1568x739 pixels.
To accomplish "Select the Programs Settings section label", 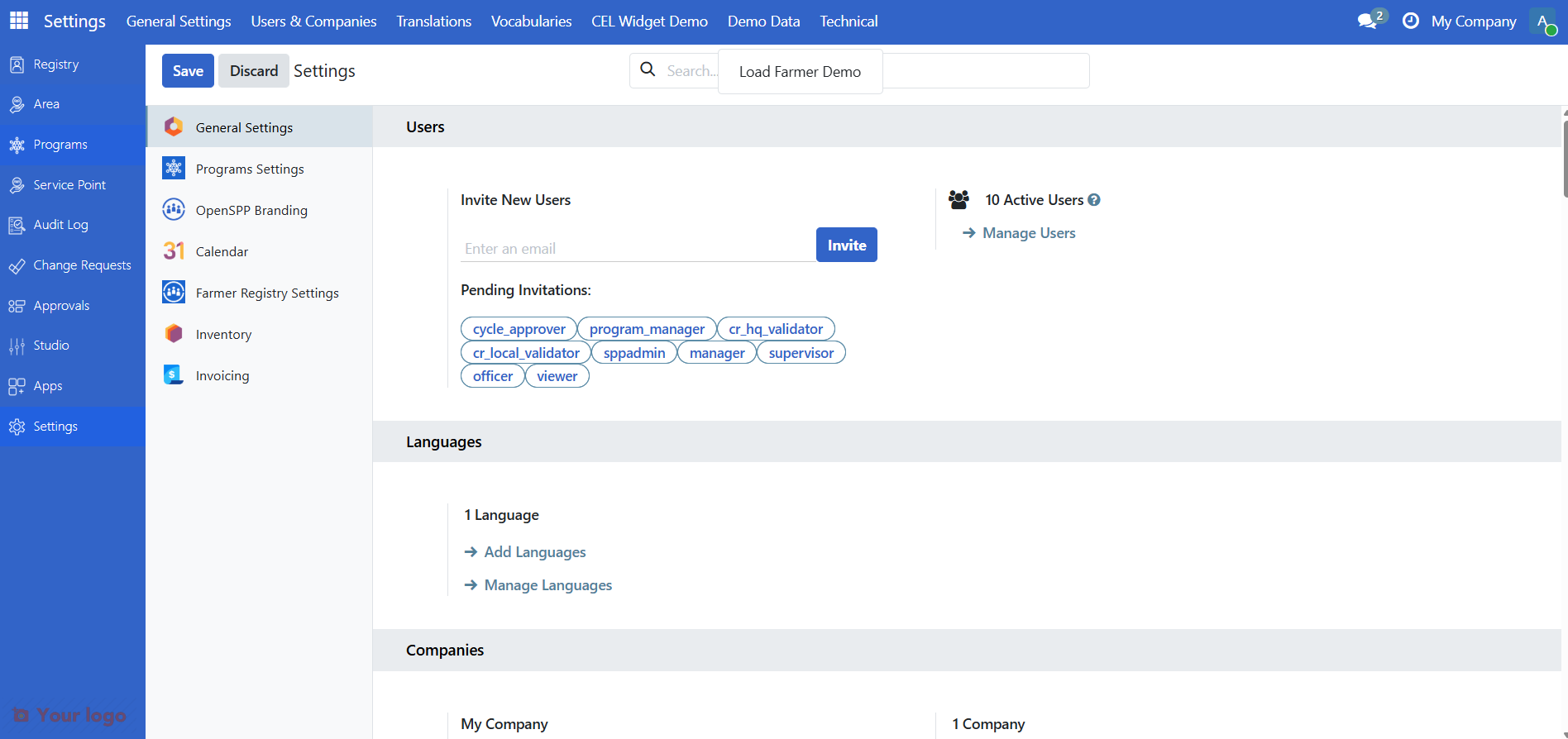I will [x=250, y=169].
